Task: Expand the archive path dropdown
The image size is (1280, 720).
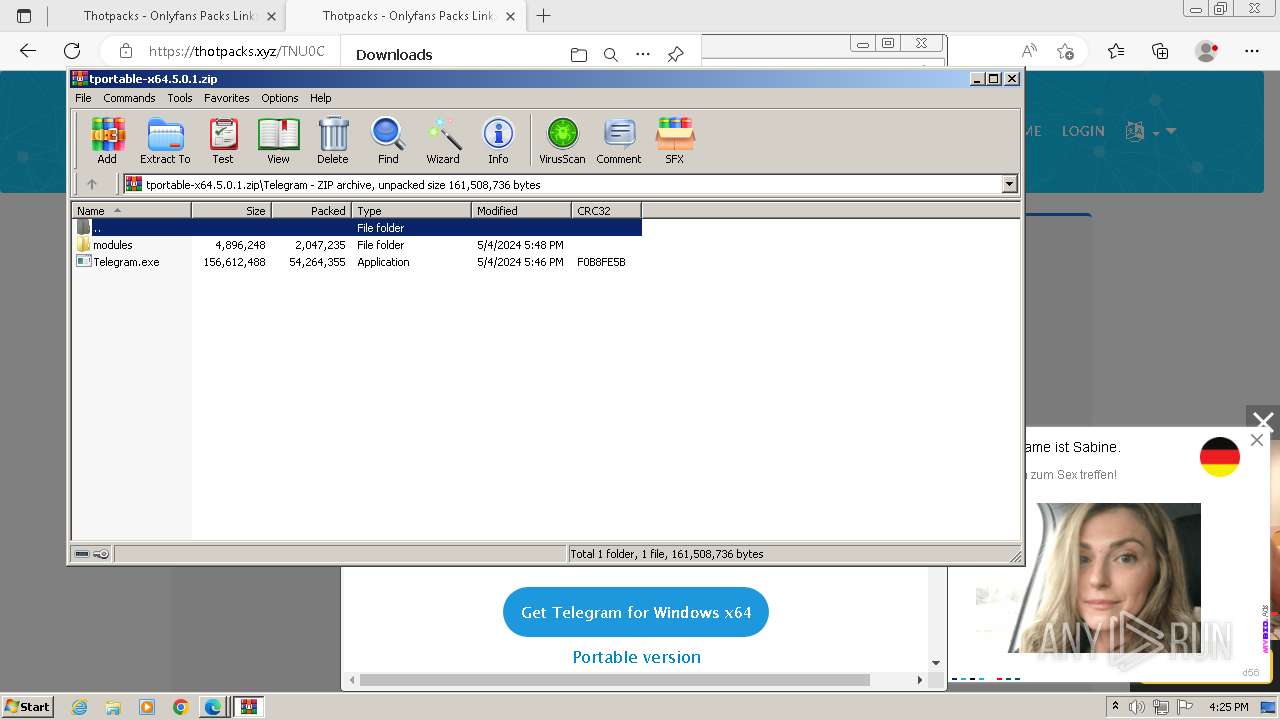Action: coord(1009,184)
